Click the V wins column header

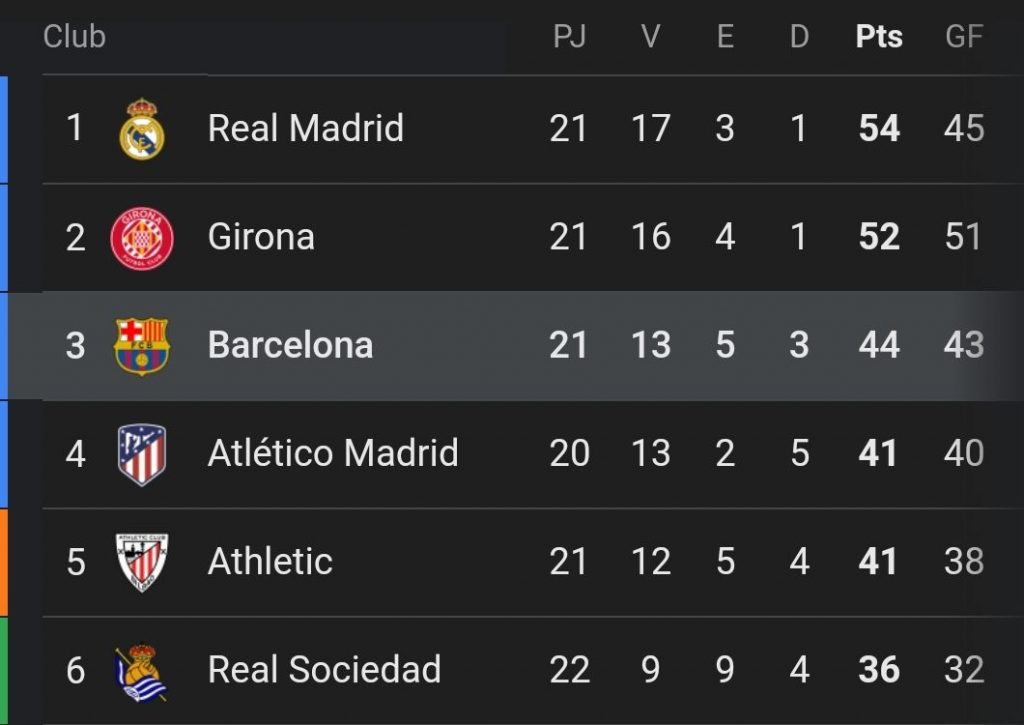pos(650,37)
